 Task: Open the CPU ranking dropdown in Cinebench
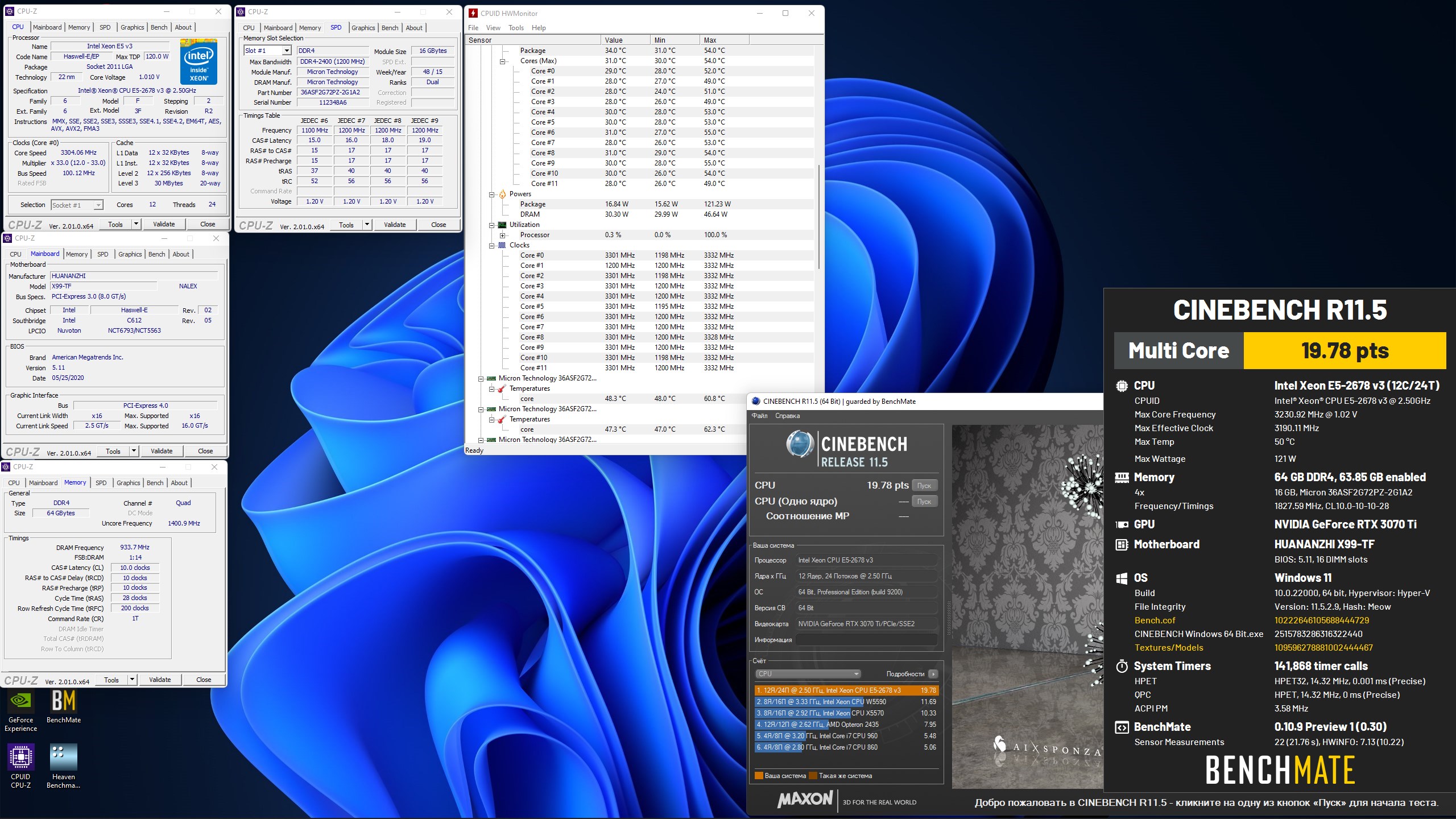[807, 674]
